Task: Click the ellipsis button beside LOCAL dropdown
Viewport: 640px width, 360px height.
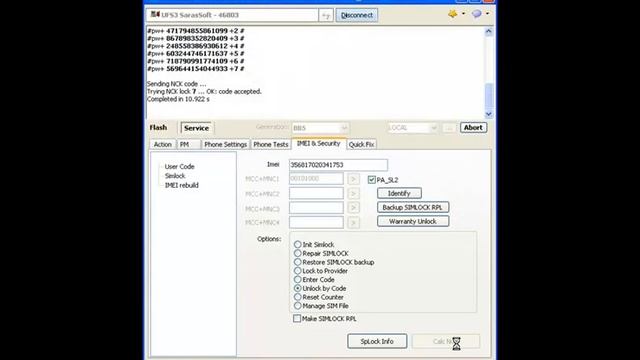Action: pos(449,128)
